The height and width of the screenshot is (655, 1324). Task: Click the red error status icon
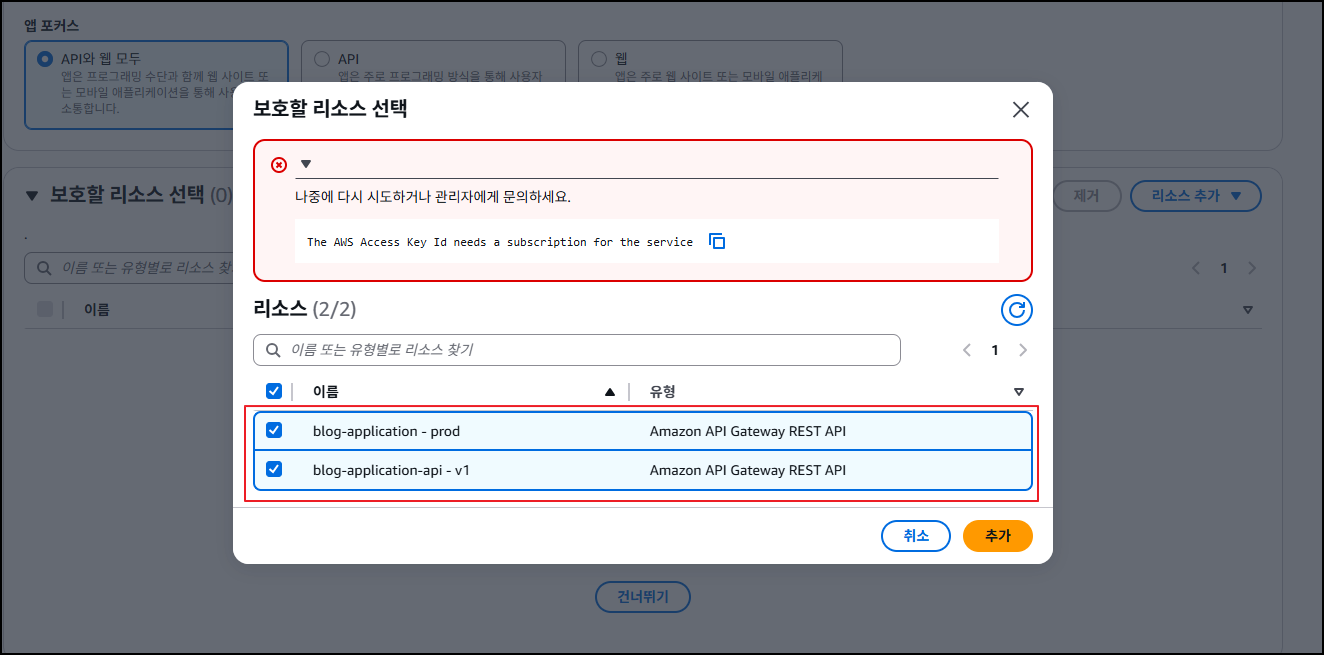(x=279, y=165)
